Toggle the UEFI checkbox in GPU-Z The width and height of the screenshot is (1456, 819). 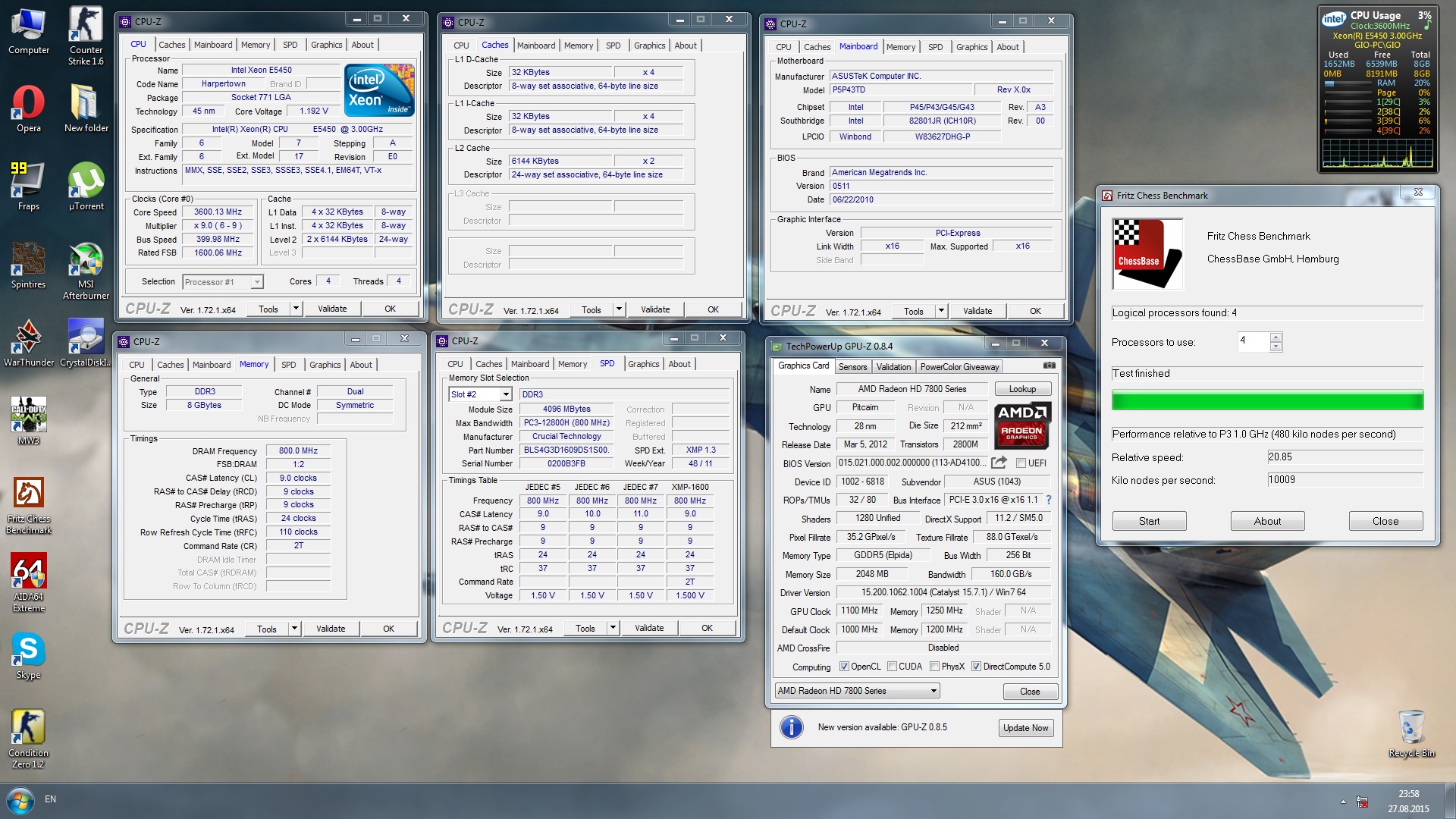[x=1021, y=463]
